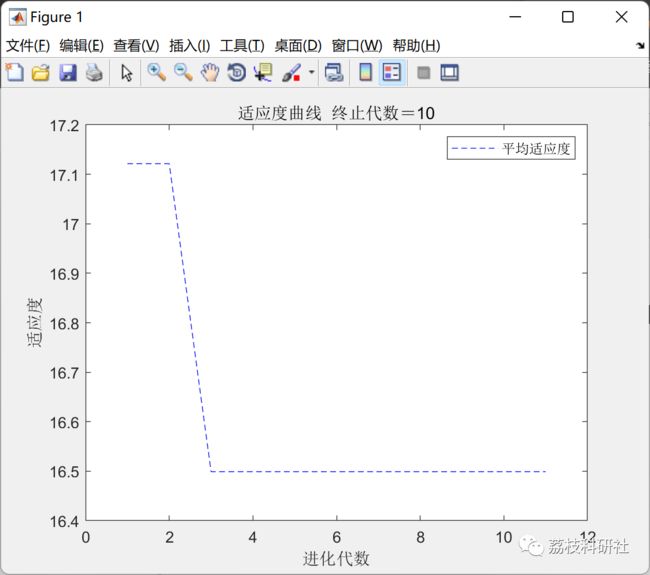Click the y-axis tick label 17.2

64,126
